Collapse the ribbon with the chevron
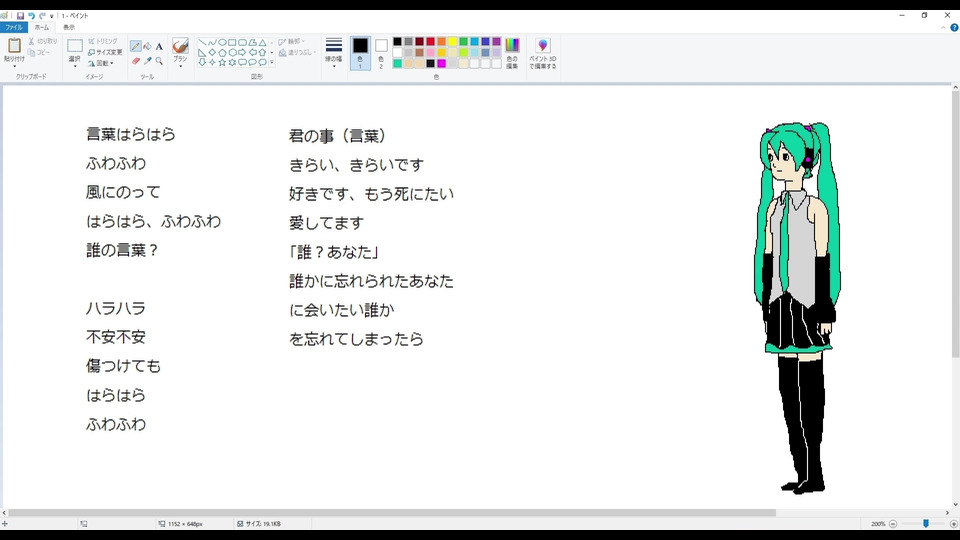This screenshot has width=960, height=540. click(x=943, y=28)
